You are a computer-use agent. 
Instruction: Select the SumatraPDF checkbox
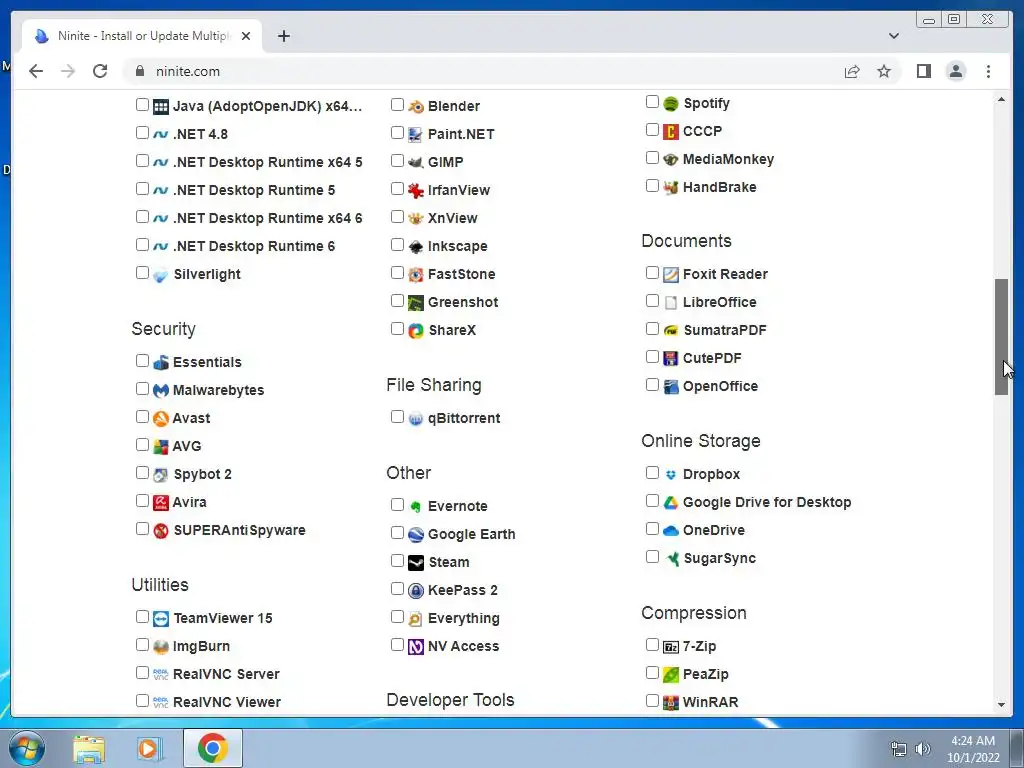click(652, 329)
